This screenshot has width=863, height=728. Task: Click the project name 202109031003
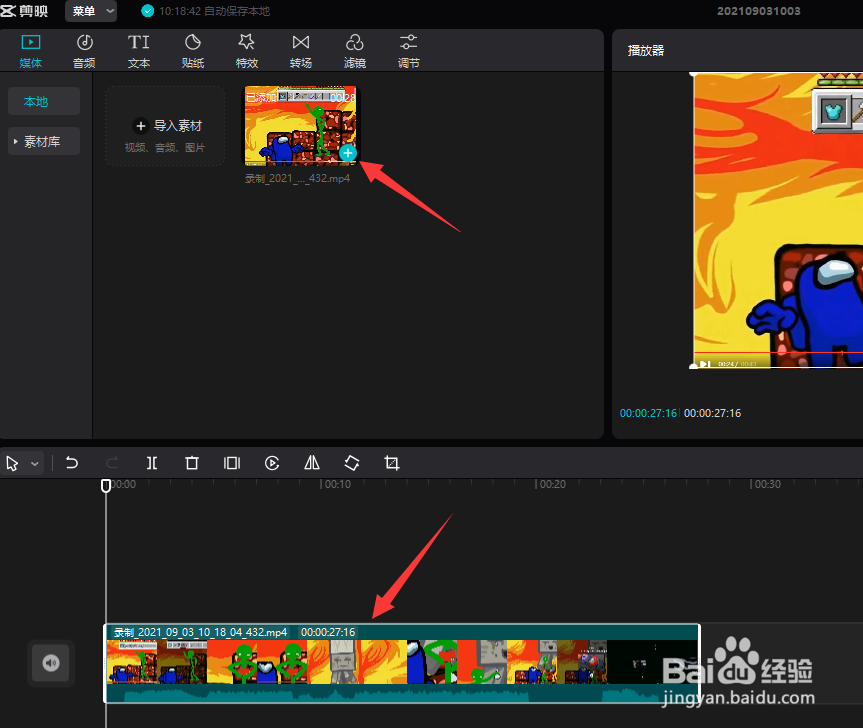pyautogui.click(x=758, y=11)
